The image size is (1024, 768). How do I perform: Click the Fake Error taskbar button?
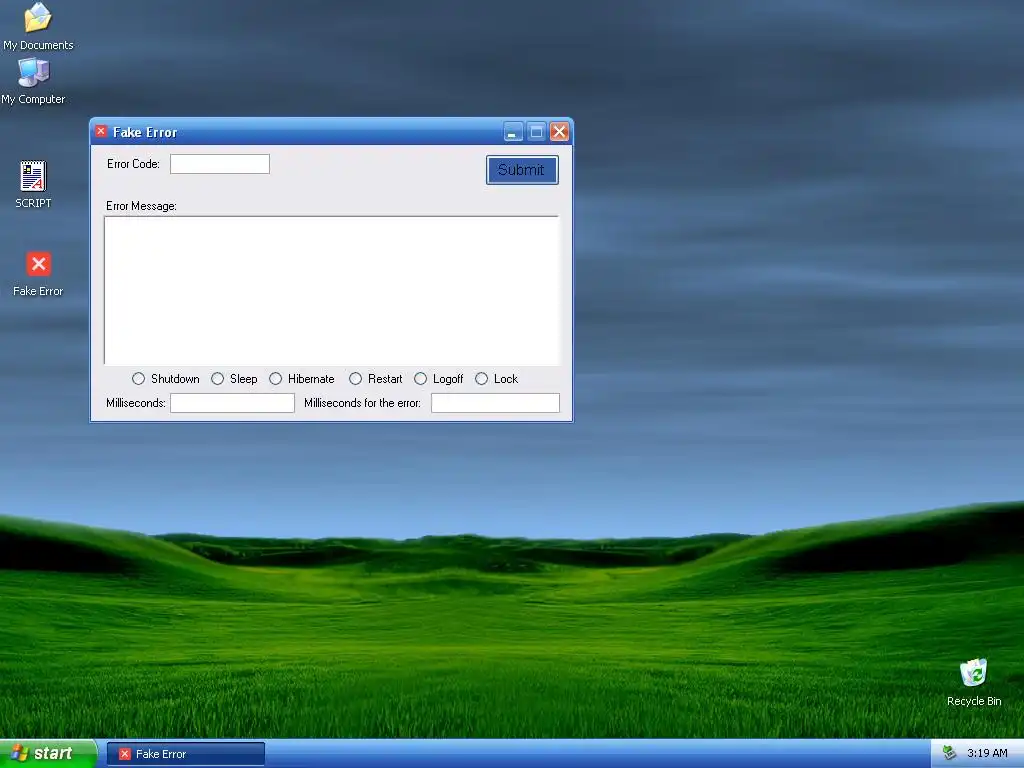pos(186,754)
